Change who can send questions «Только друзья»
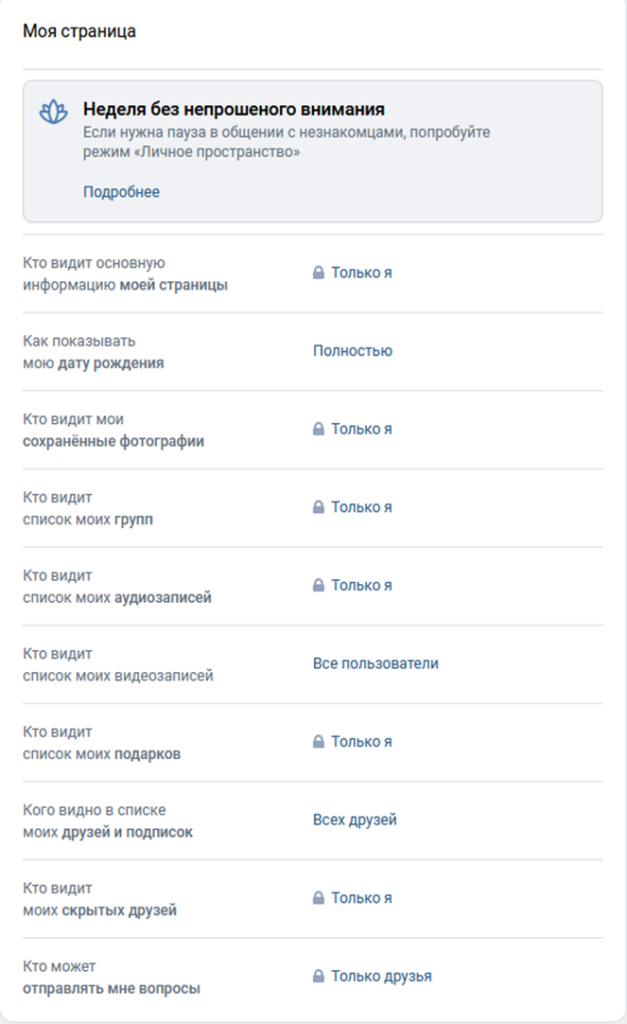The width and height of the screenshot is (627, 1024). [x=381, y=976]
